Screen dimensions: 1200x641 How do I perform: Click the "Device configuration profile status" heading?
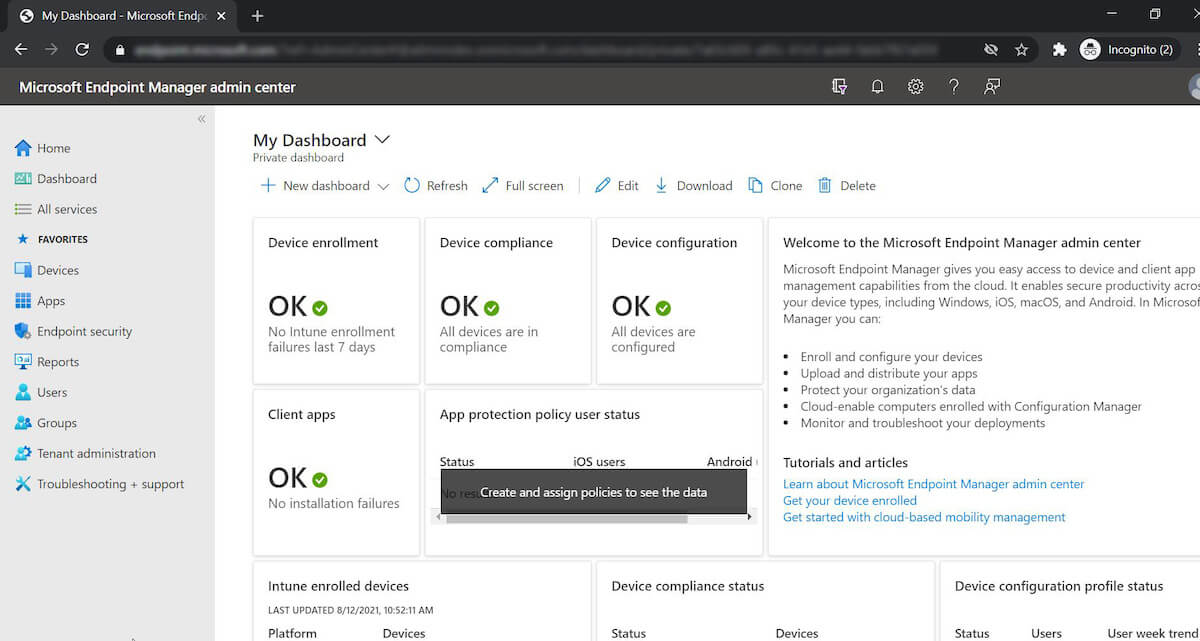pos(1059,586)
